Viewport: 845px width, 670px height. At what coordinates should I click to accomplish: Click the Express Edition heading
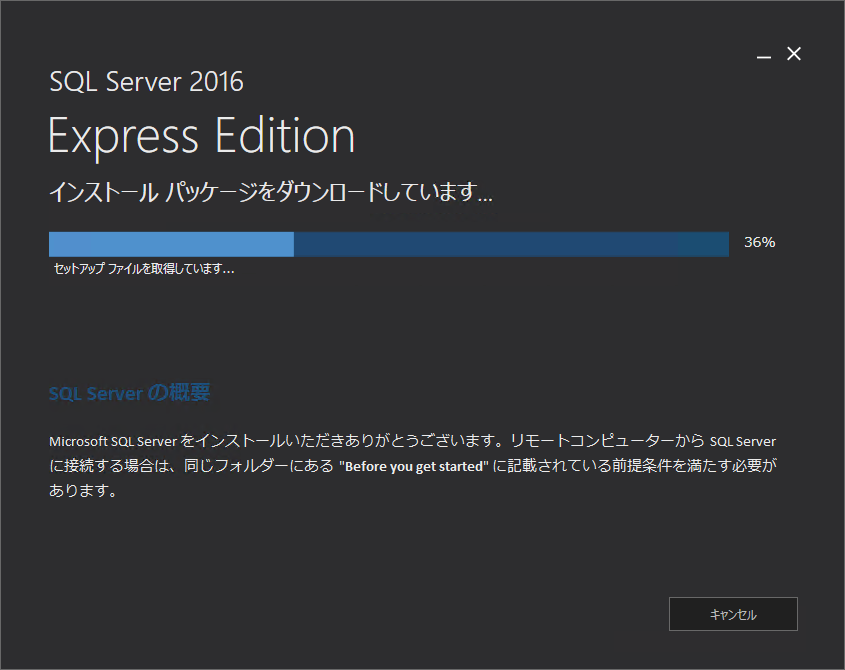(201, 136)
